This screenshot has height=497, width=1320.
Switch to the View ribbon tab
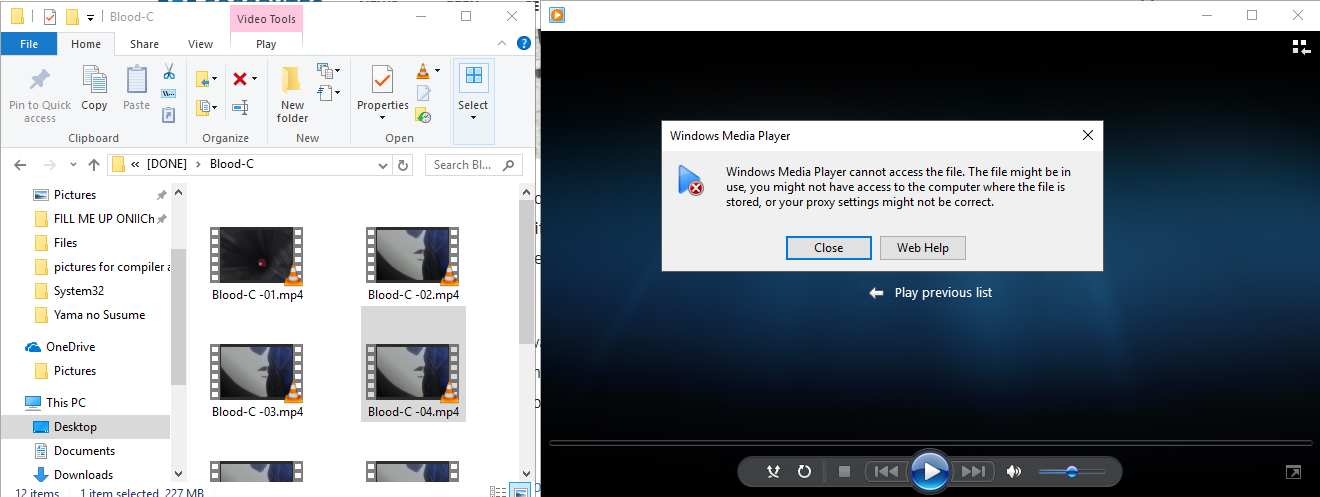(x=201, y=44)
